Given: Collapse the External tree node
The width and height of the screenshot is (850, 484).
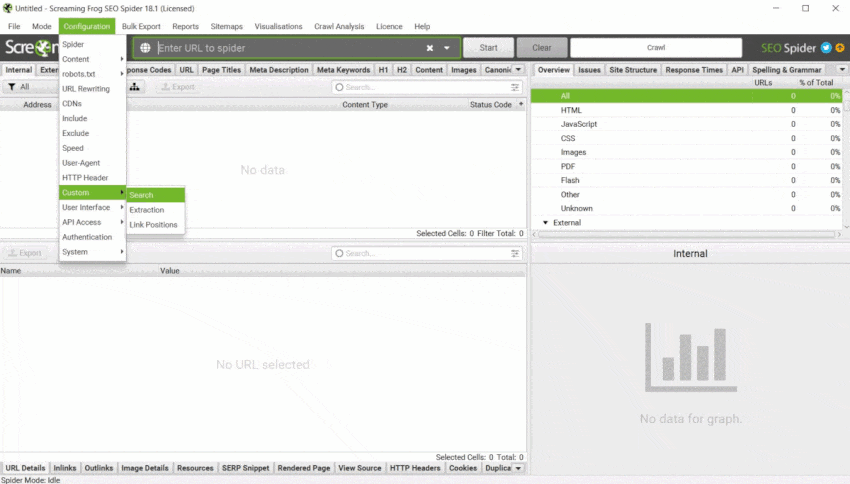Looking at the screenshot, I should pos(546,223).
